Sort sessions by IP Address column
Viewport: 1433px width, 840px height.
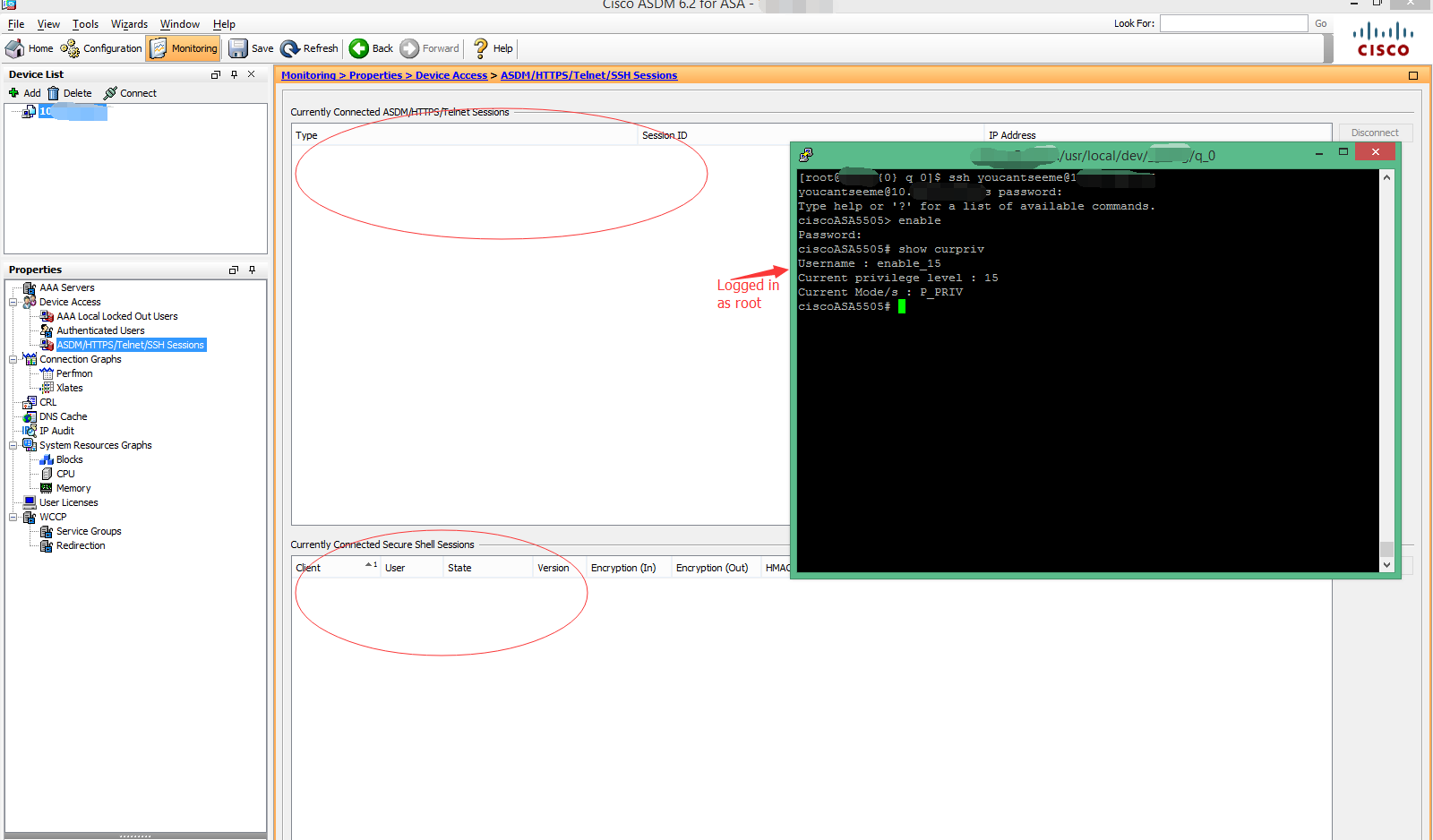click(1157, 135)
